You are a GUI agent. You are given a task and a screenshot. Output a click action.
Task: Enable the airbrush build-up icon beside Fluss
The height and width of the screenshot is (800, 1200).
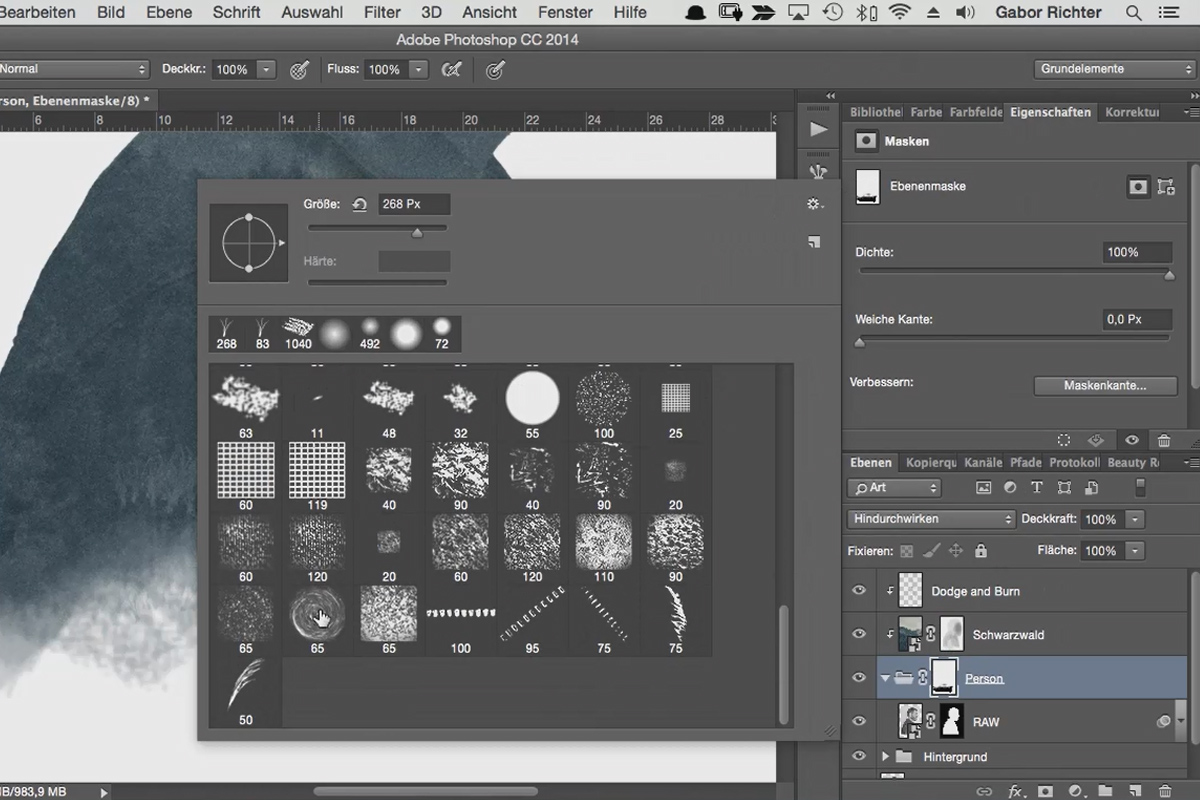point(451,70)
